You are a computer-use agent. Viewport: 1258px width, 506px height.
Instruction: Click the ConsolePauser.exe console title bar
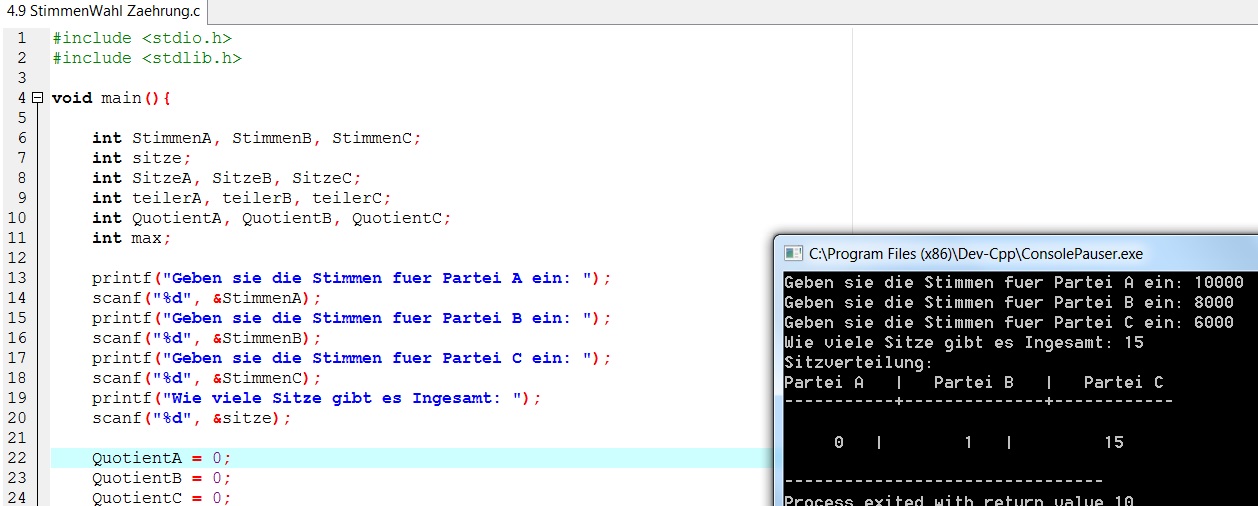tap(1016, 254)
